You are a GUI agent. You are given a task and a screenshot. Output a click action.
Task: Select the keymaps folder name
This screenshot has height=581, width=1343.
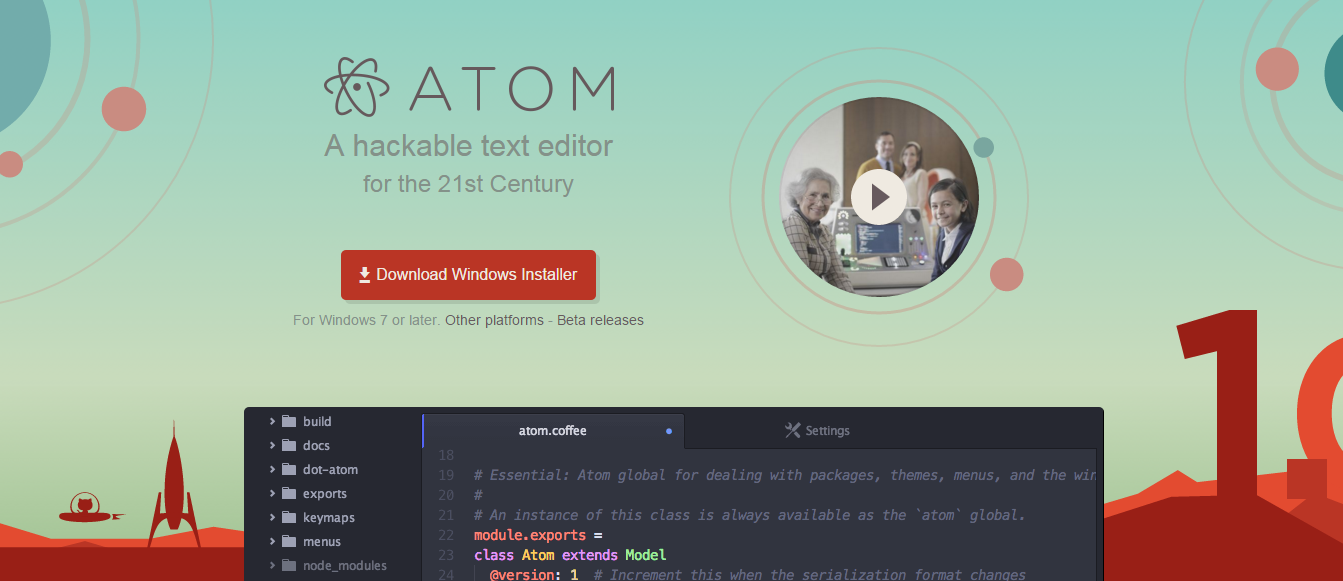(x=329, y=517)
